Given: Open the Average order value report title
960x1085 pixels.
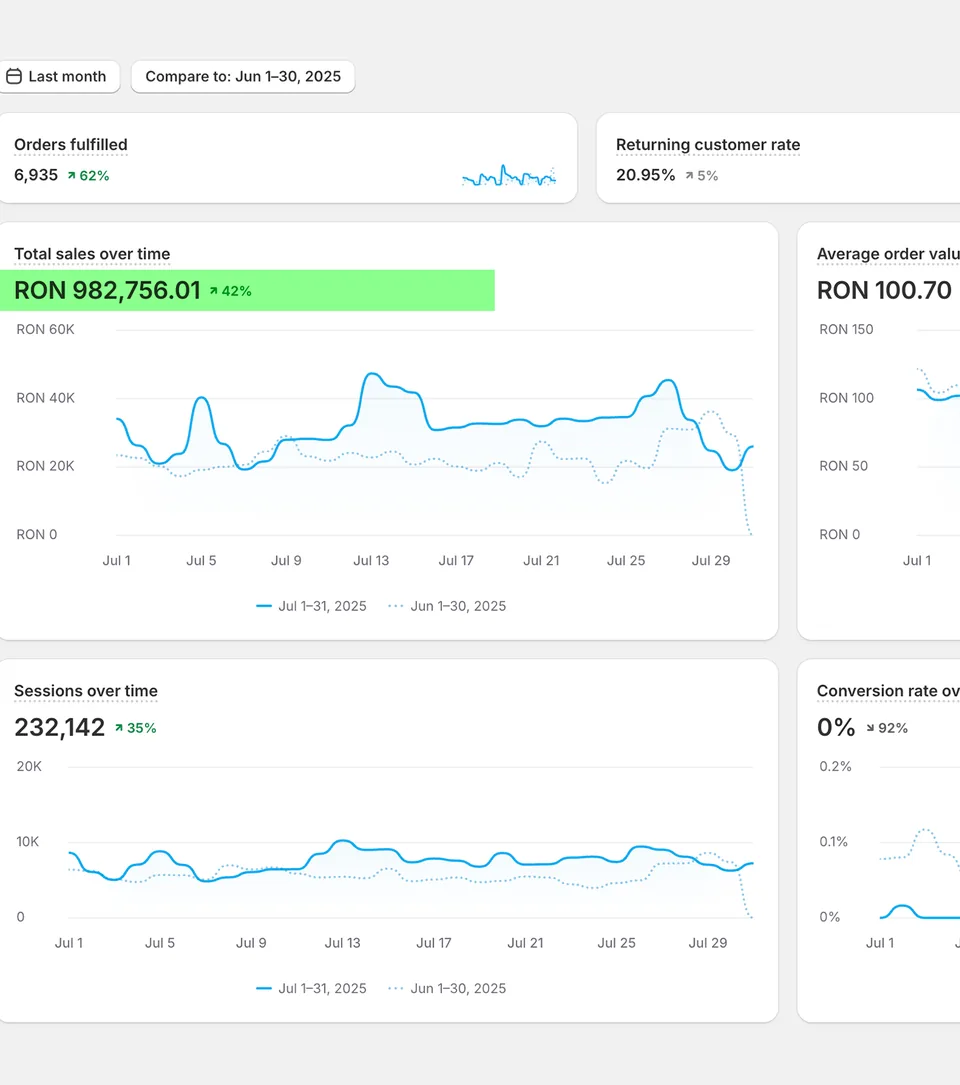Looking at the screenshot, I should point(888,254).
